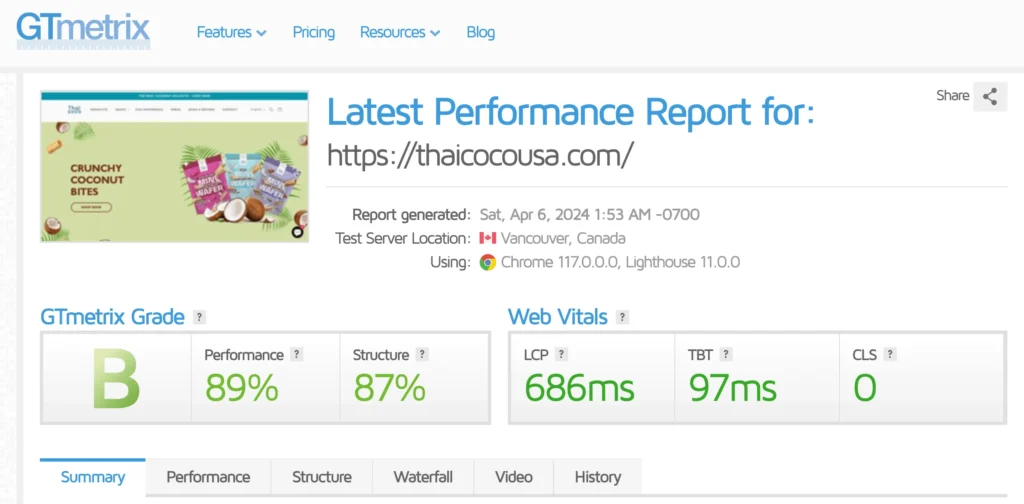1024x504 pixels.
Task: Expand the Resources dropdown menu
Action: [x=400, y=32]
